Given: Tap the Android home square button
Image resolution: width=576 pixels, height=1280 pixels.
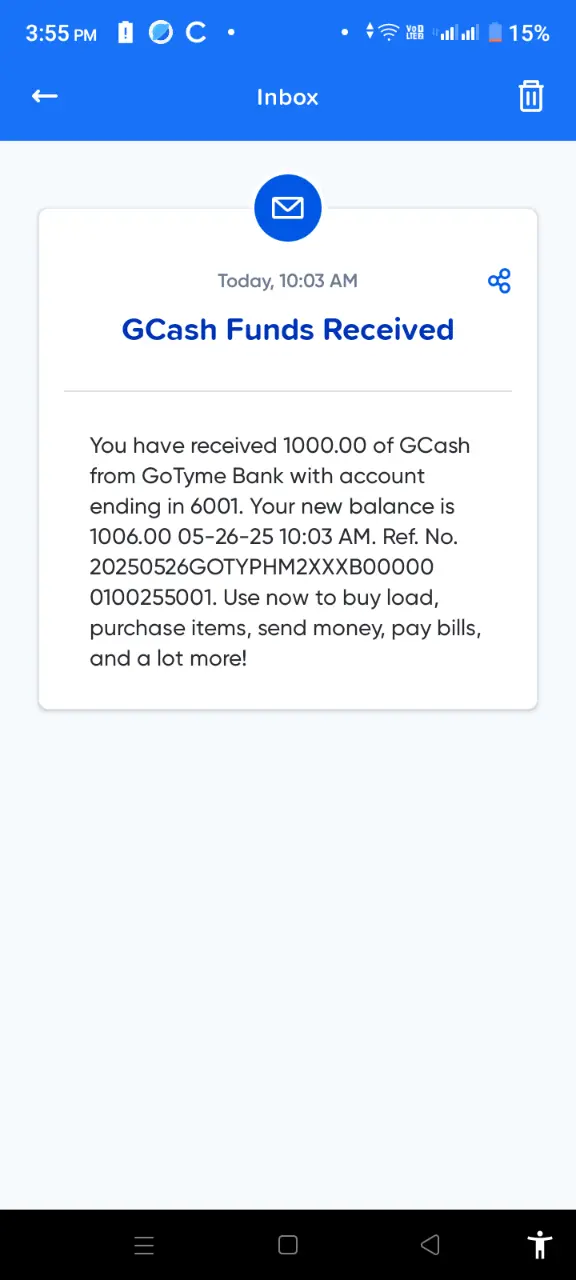Looking at the screenshot, I should [288, 1245].
